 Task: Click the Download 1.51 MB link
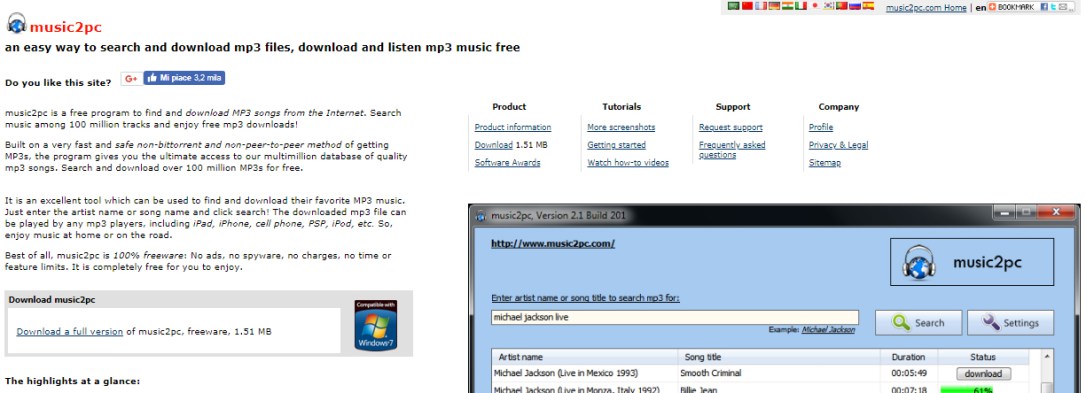pyautogui.click(x=493, y=145)
